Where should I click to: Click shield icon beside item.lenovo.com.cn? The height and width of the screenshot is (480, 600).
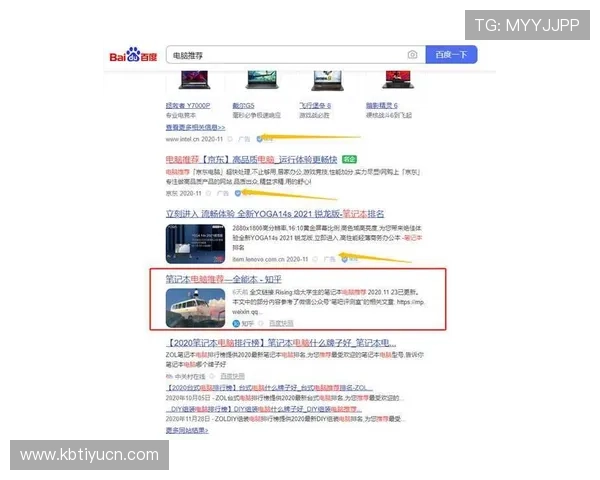pos(344,259)
